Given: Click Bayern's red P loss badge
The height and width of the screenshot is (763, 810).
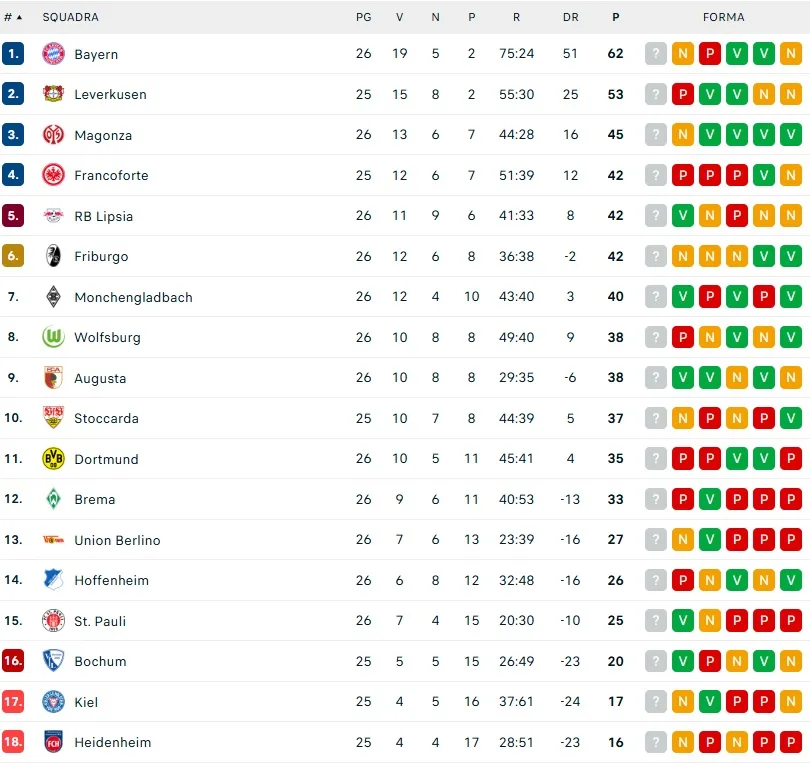Looking at the screenshot, I should click(710, 54).
